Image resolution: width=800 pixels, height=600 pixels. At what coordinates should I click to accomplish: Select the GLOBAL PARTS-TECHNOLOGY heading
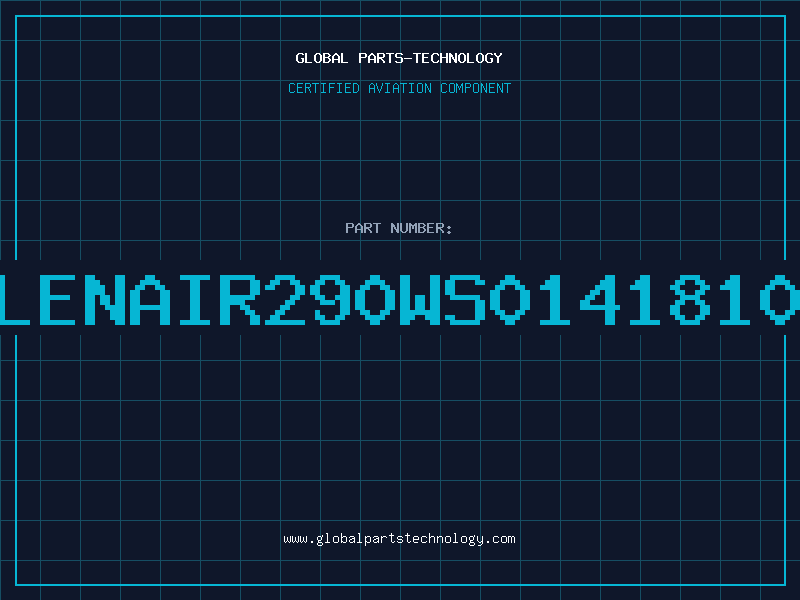[x=399, y=58]
